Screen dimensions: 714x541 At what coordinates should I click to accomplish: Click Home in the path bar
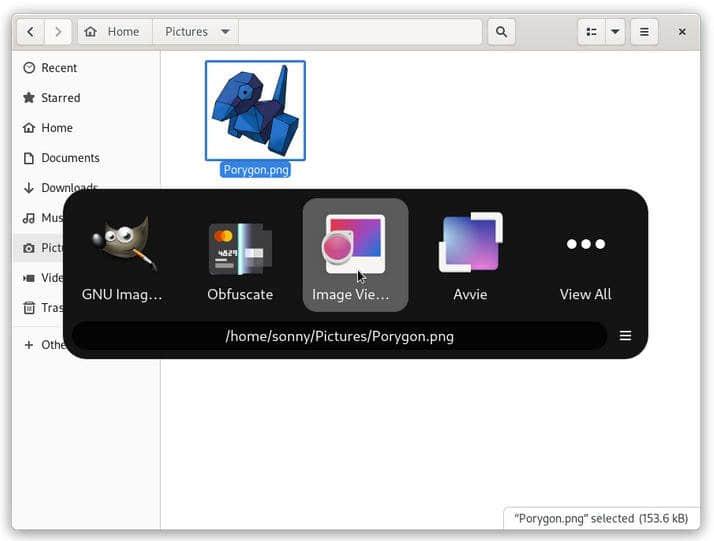coord(114,32)
